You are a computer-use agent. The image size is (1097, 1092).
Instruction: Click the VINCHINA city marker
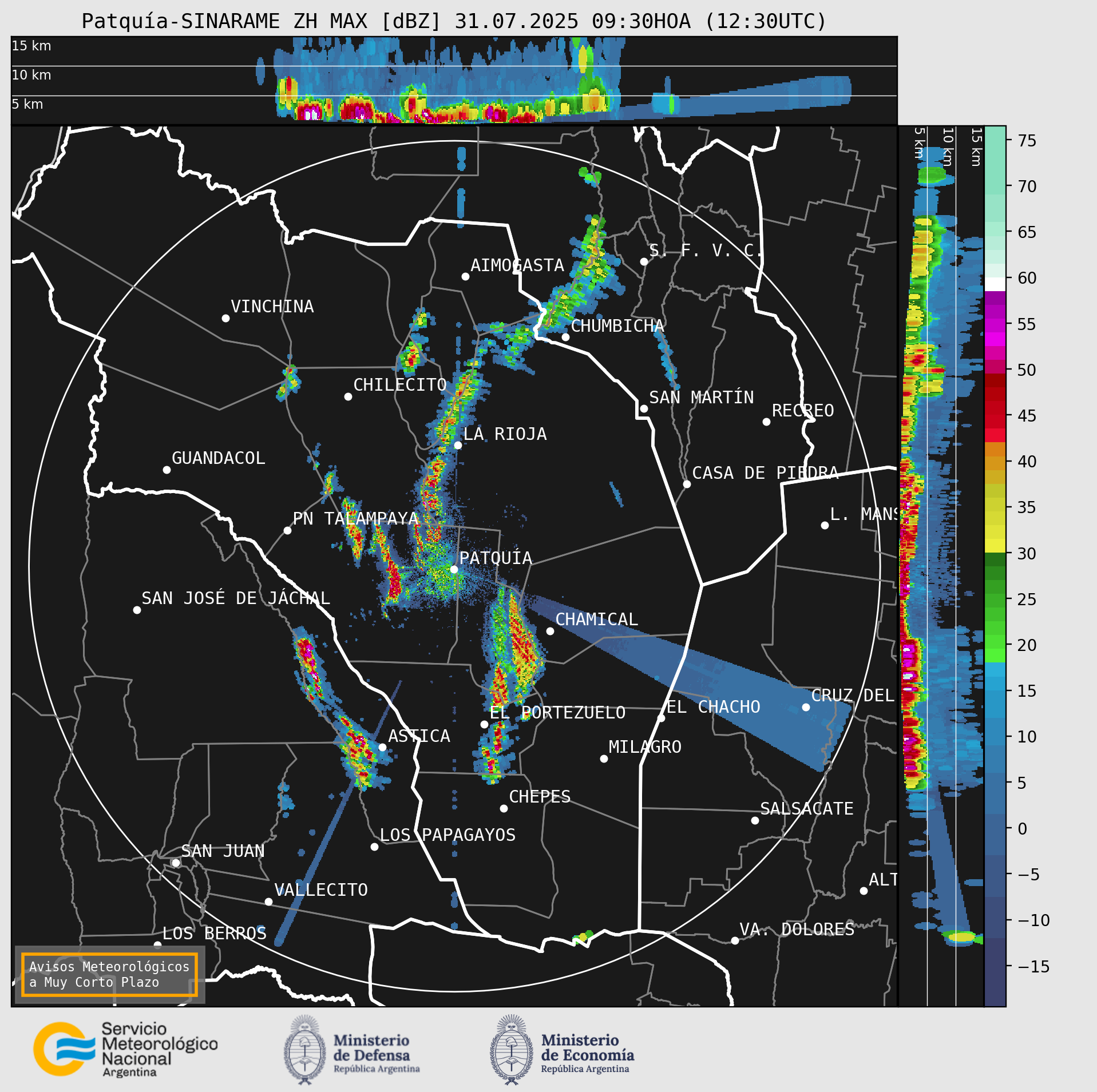tap(225, 318)
